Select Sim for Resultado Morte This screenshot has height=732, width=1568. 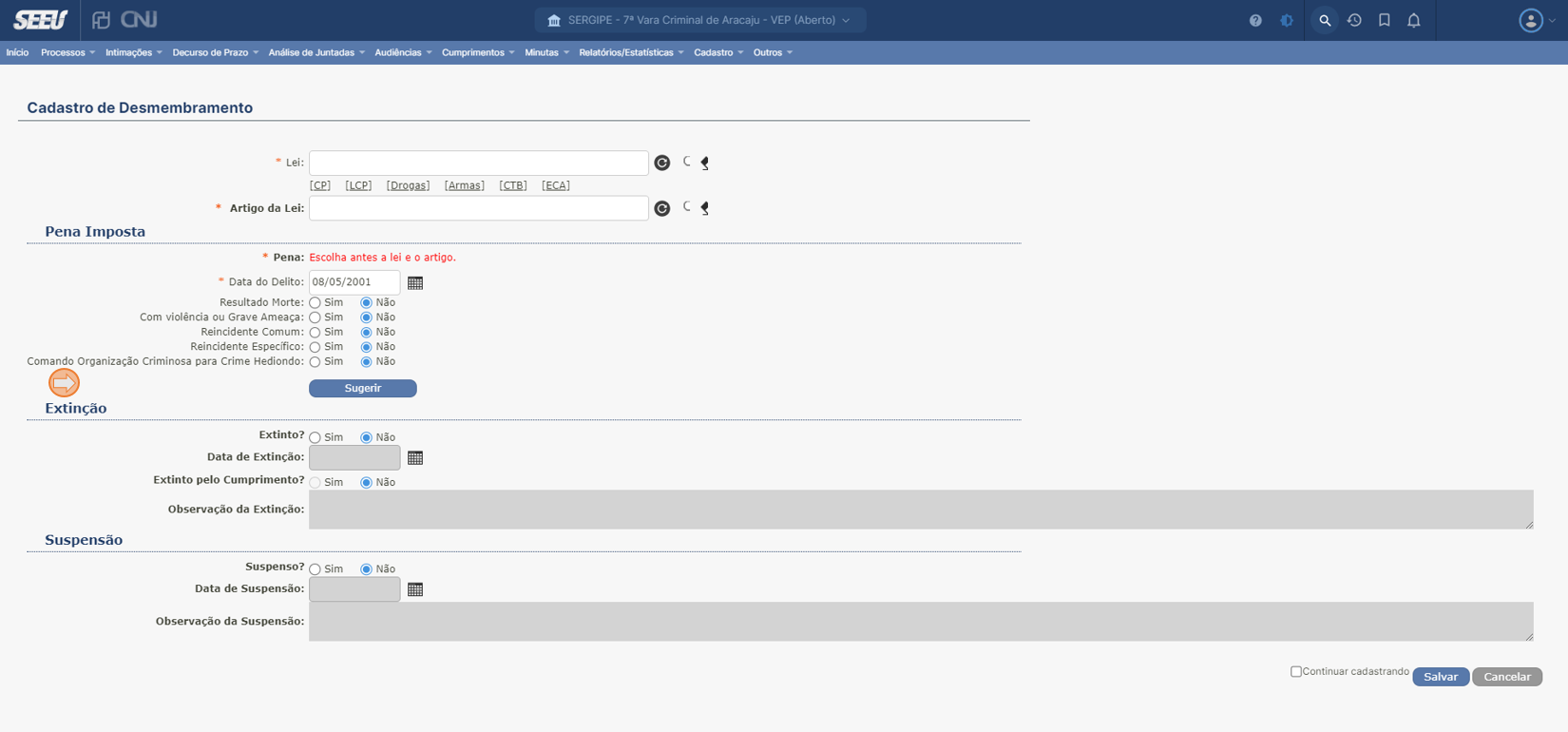pos(316,303)
